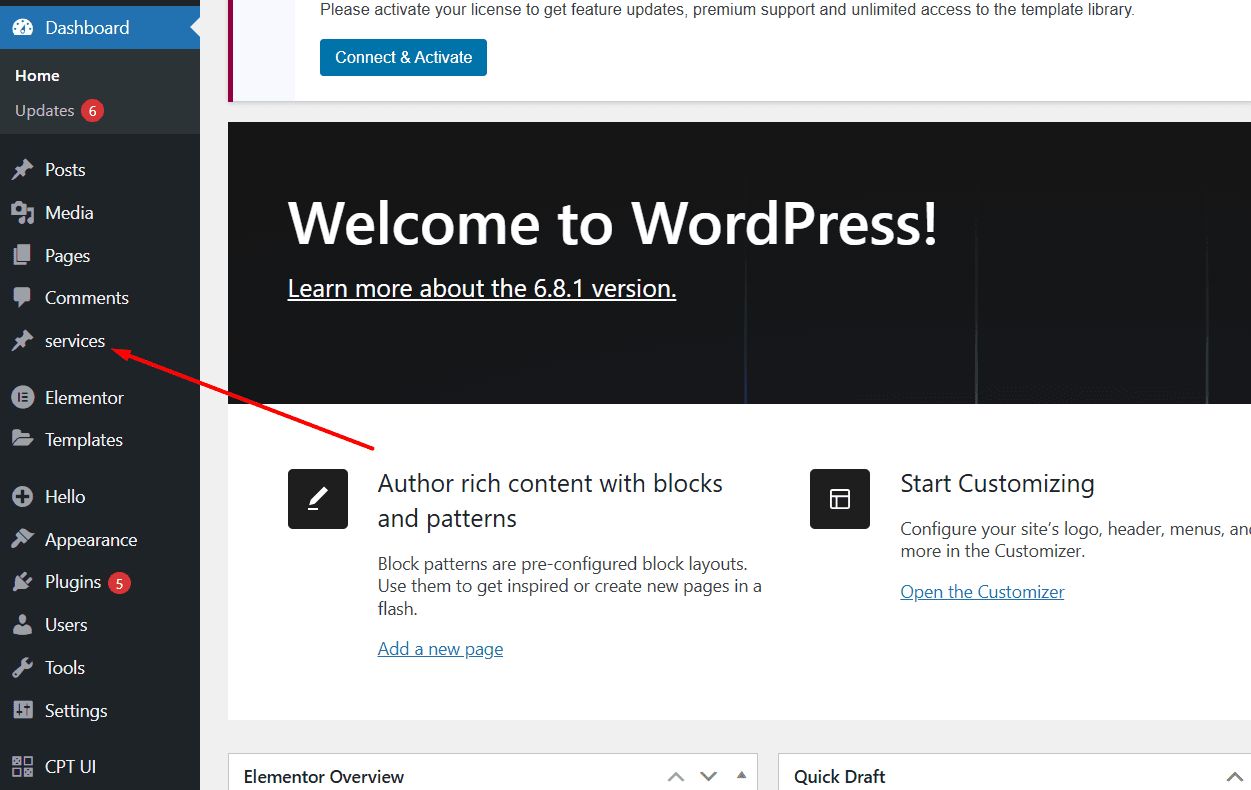Open Users via the person icon

(25, 624)
